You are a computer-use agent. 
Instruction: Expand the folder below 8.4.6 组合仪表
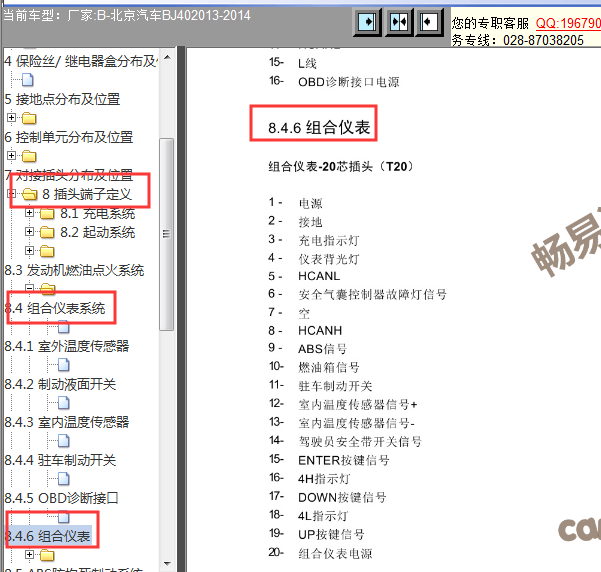(x=30, y=554)
